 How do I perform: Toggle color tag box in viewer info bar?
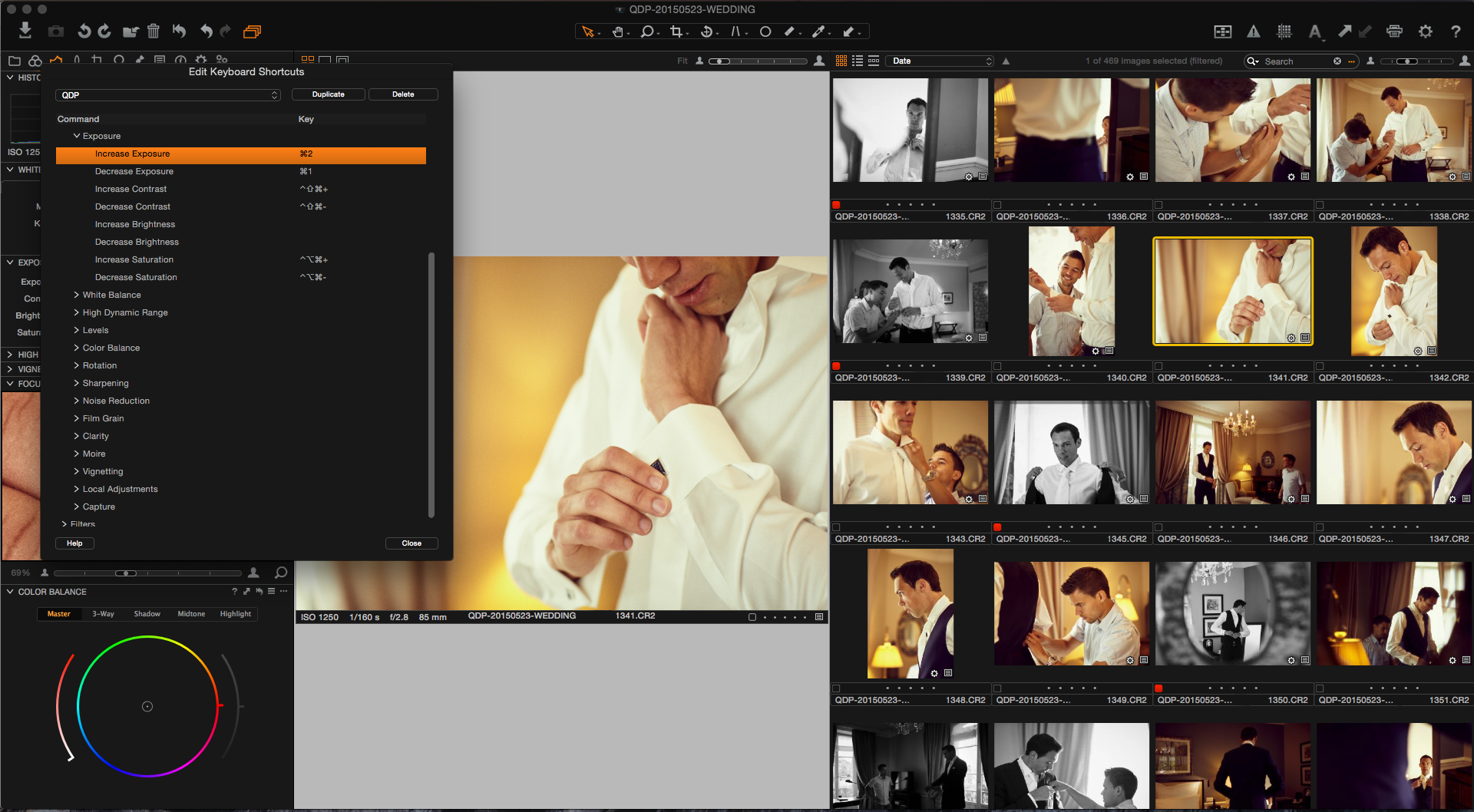752,617
